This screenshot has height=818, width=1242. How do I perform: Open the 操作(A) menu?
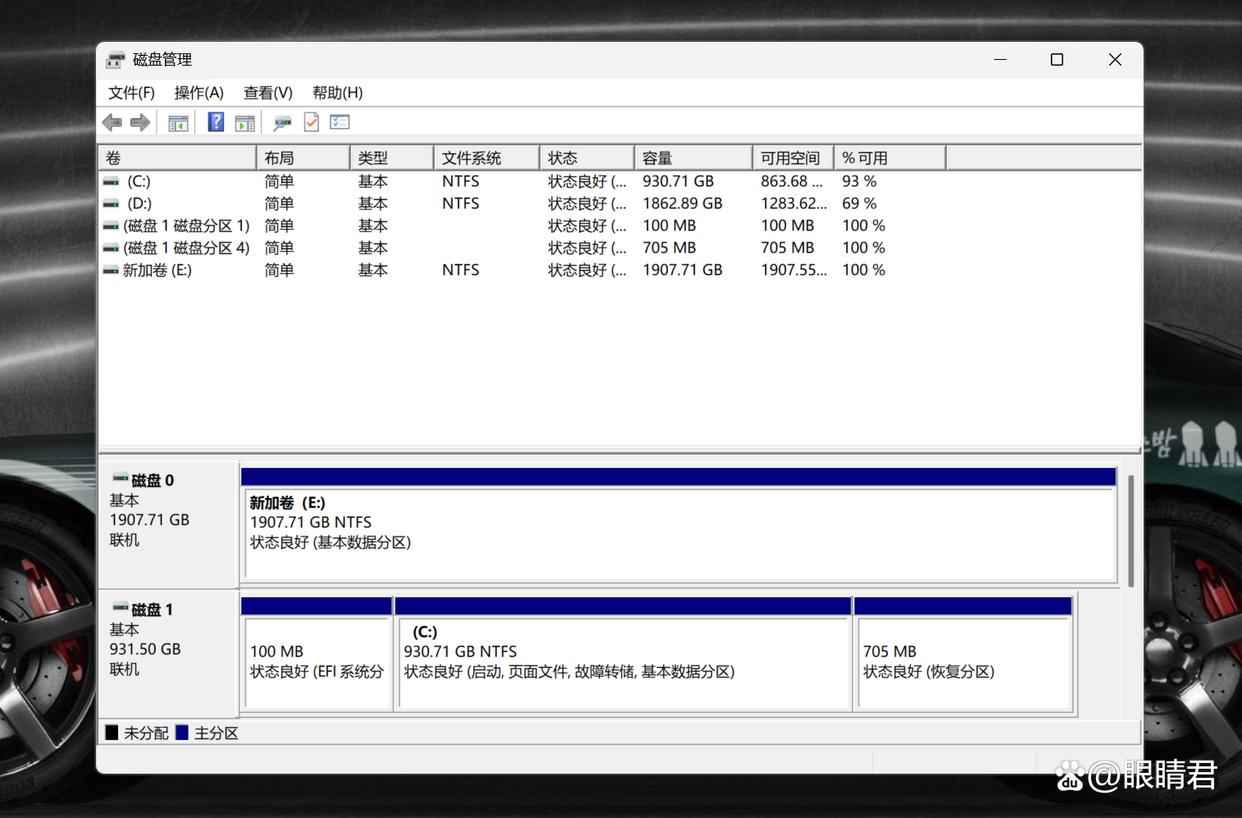tap(198, 92)
